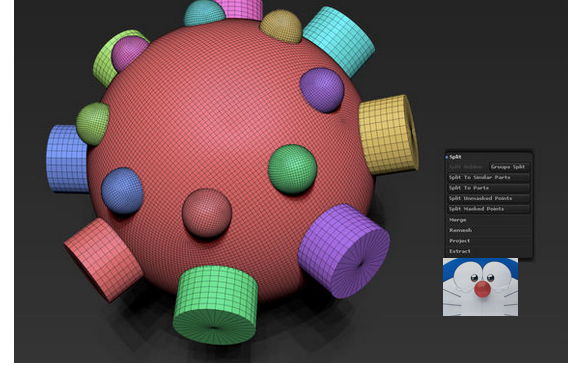Click the dimmed Split Hidden button
The image size is (568, 366).
467,167
